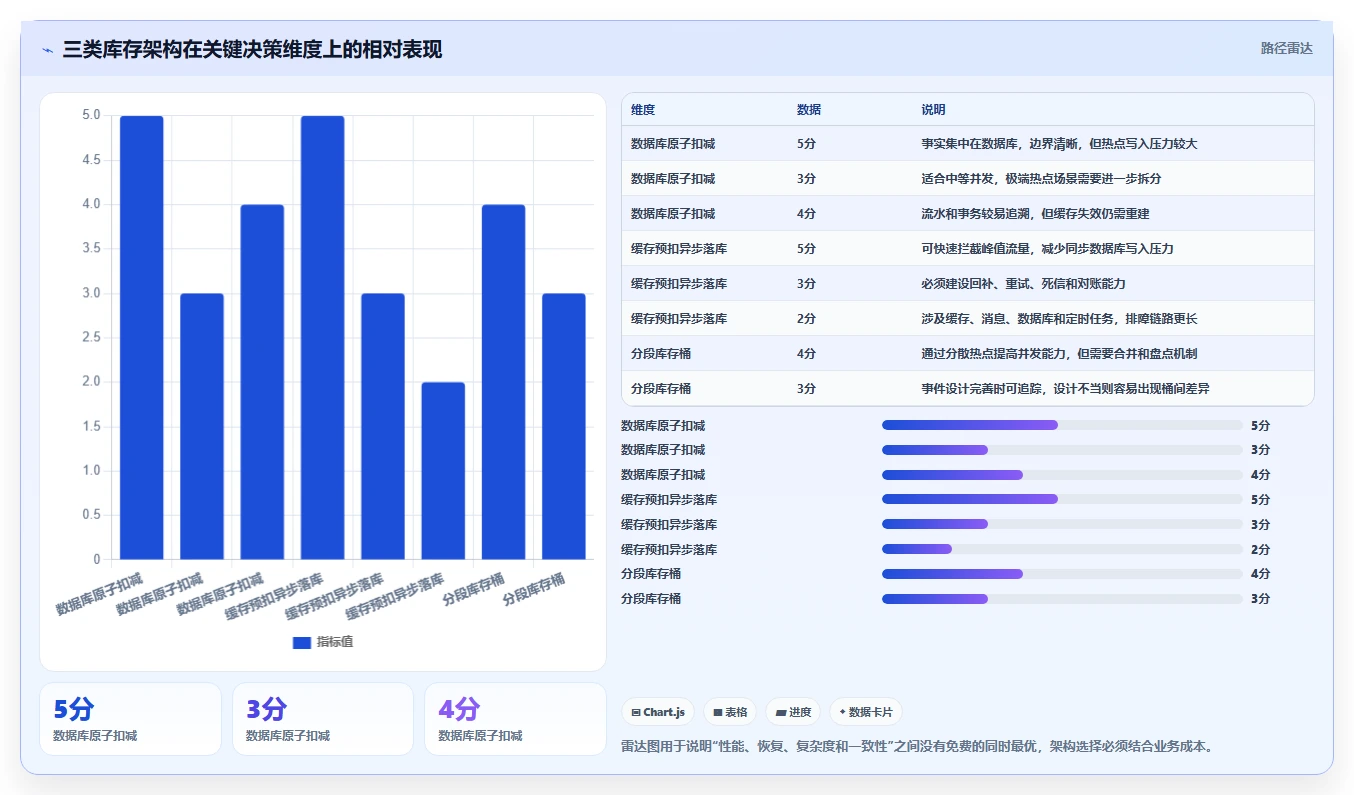Open the purple 4分 数据库原子扣减 data card
The image size is (1354, 795).
[x=515, y=719]
